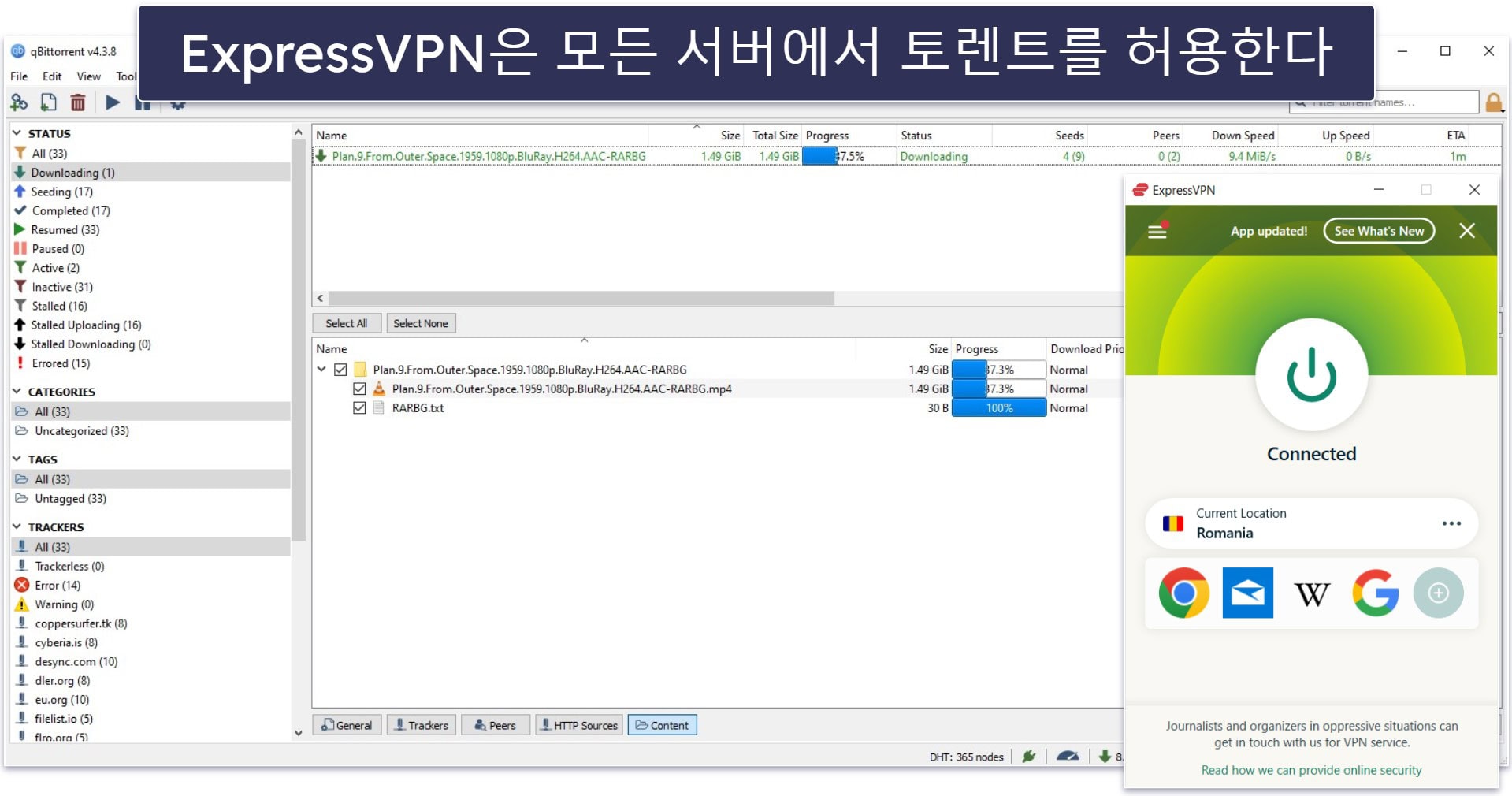The width and height of the screenshot is (1512, 796).
Task: Click the Add Torrent Link toolbar icon
Action: (x=20, y=102)
